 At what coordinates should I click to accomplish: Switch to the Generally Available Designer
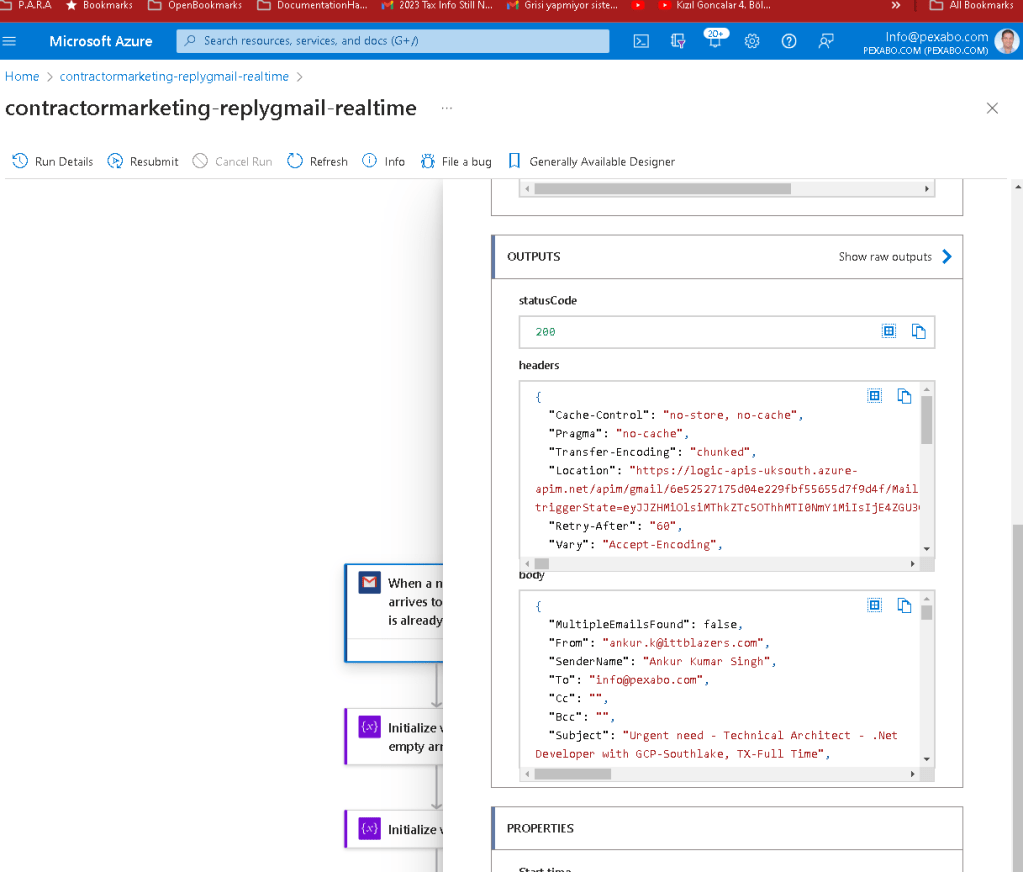coord(591,161)
